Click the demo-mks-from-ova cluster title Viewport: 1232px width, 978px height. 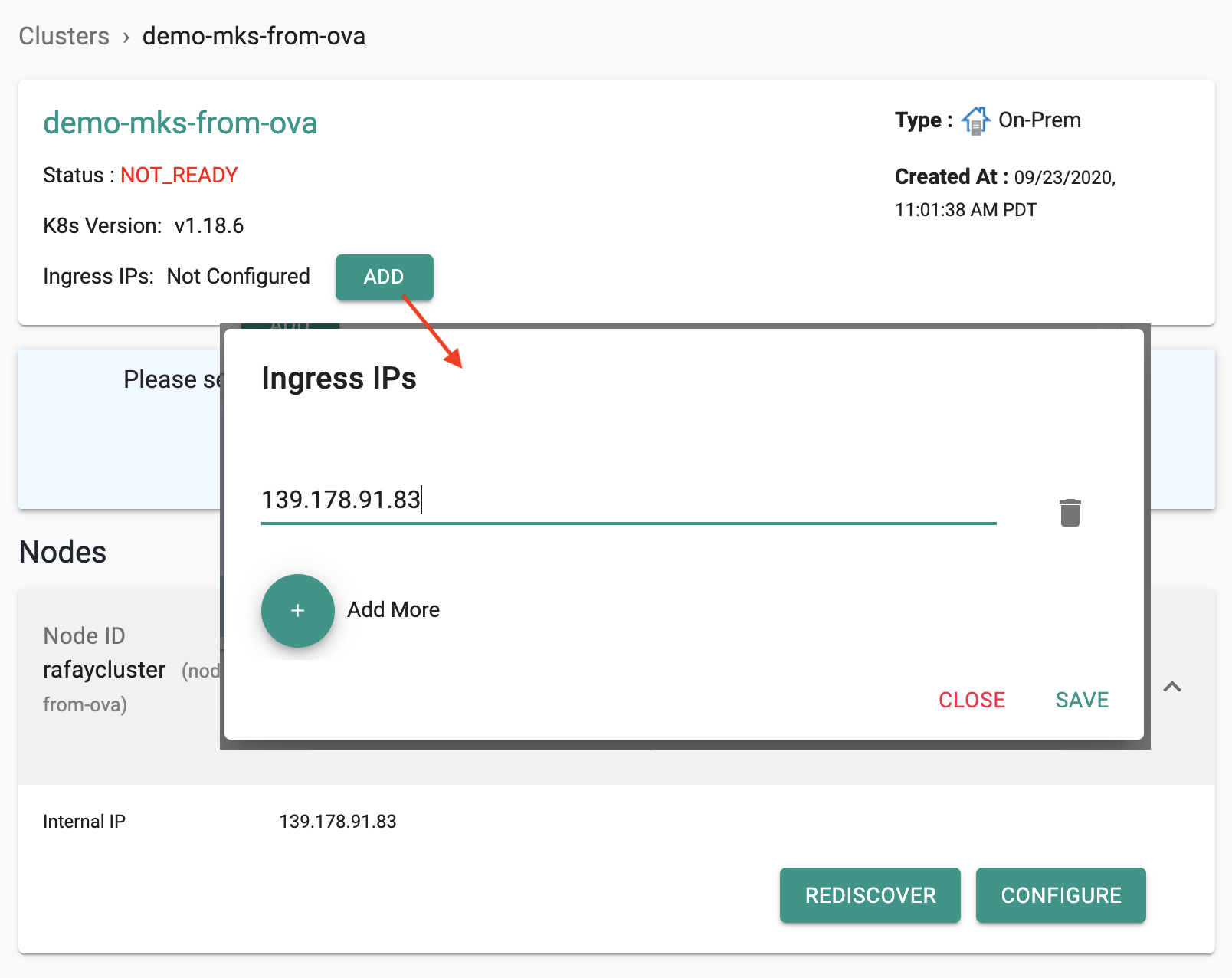[180, 123]
